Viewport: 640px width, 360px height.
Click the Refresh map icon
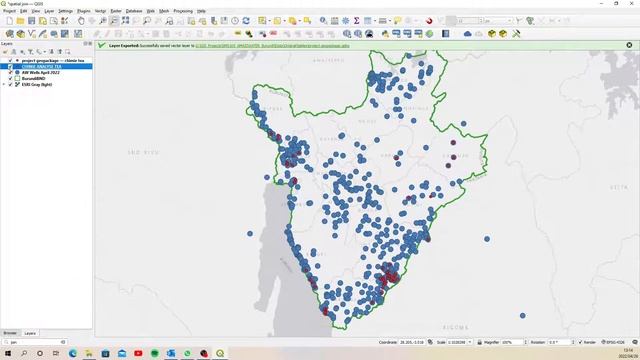point(246,21)
